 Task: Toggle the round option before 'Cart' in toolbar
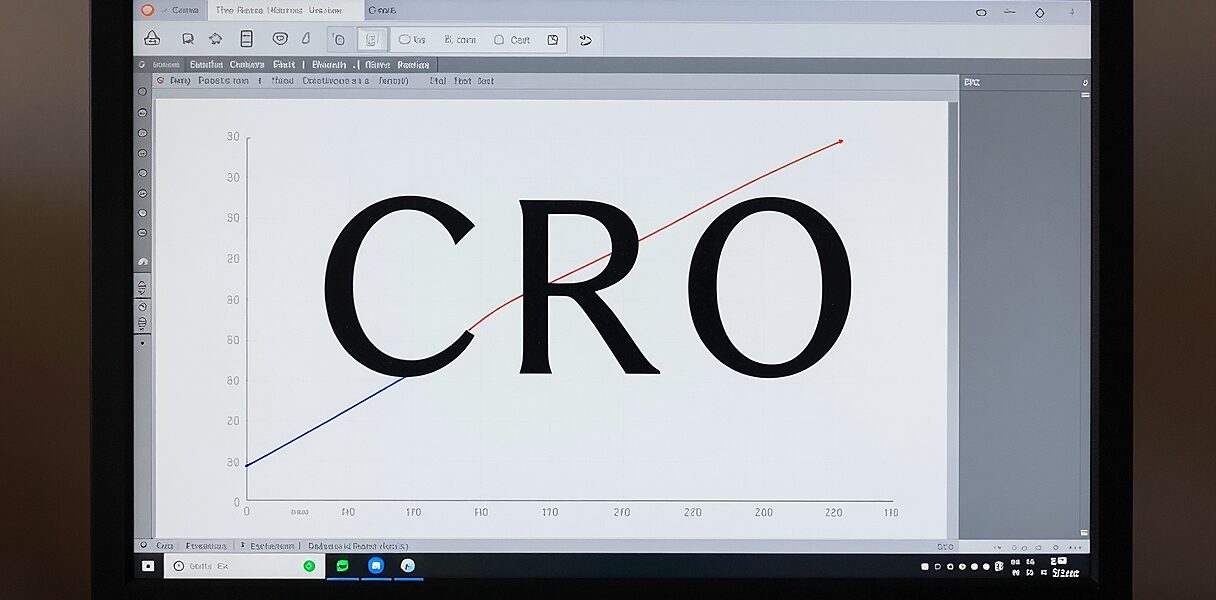tap(499, 40)
